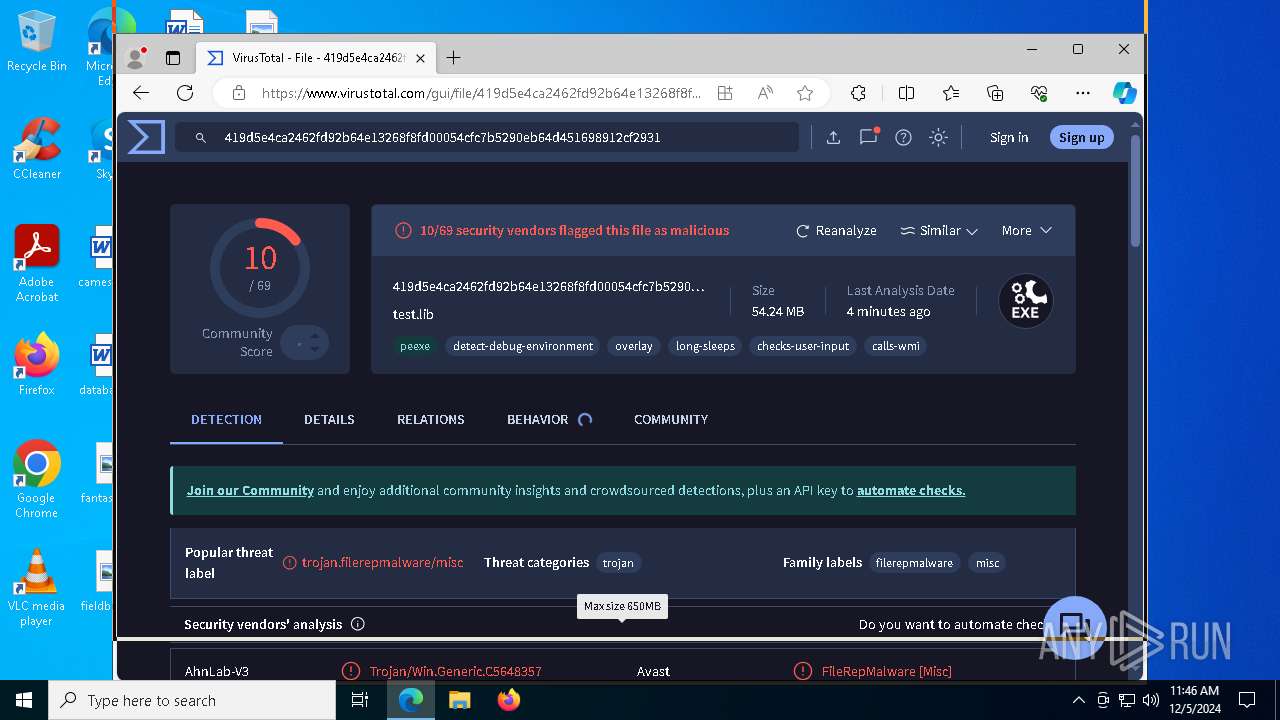
Task: Switch to the DETAILS tab
Action: pyautogui.click(x=329, y=419)
